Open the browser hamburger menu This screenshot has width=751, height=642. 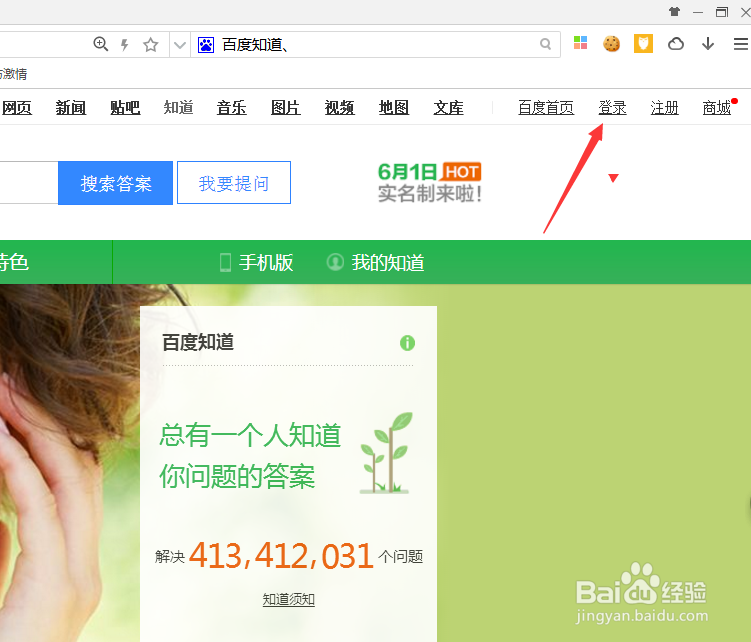[x=741, y=44]
